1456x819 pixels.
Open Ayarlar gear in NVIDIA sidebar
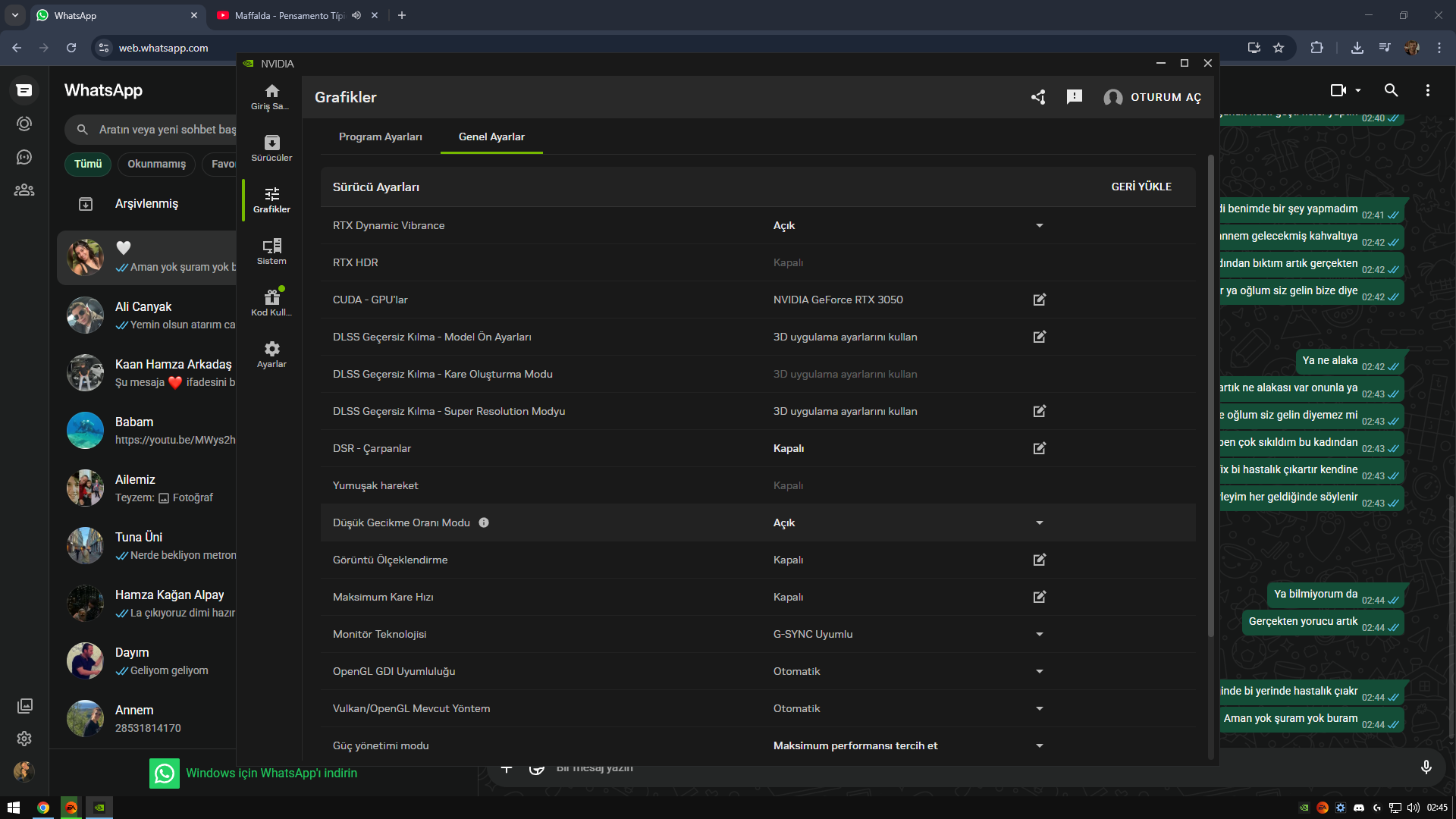pos(271,354)
